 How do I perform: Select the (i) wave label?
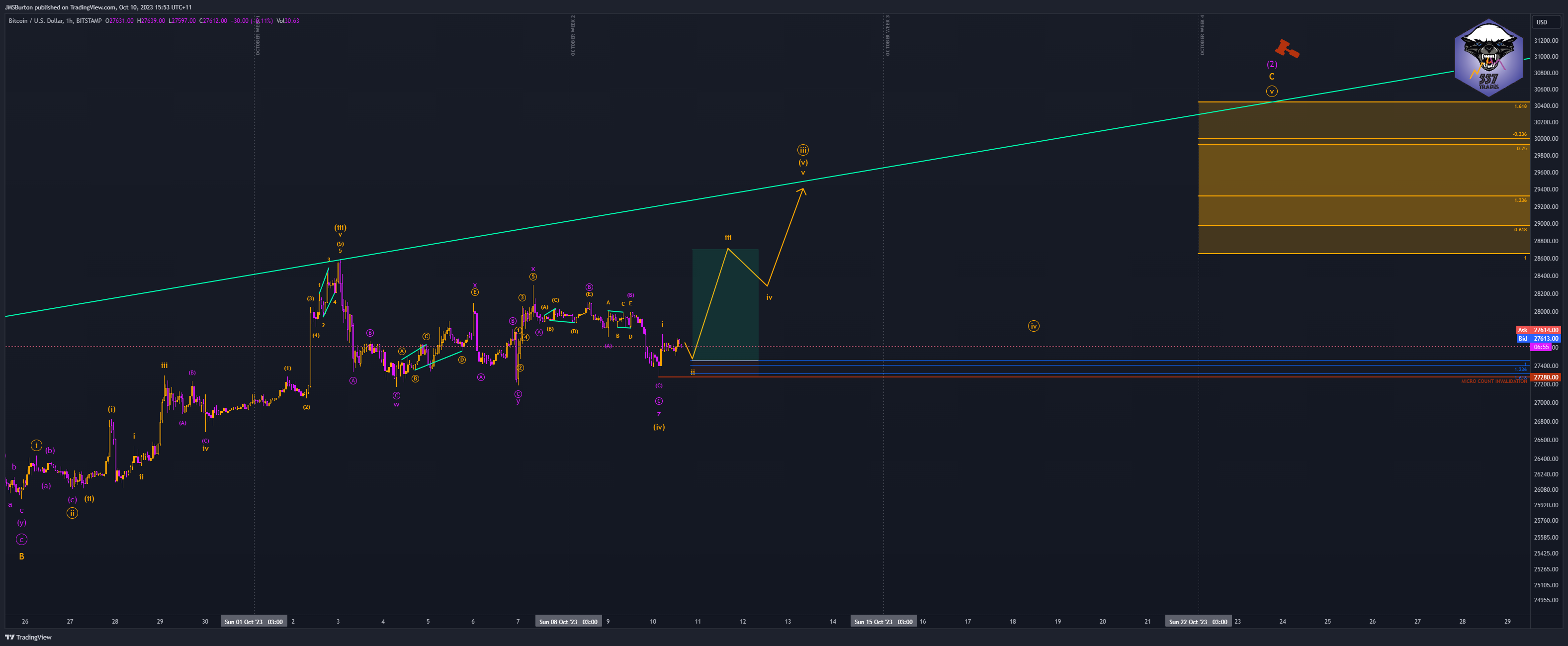pos(111,409)
